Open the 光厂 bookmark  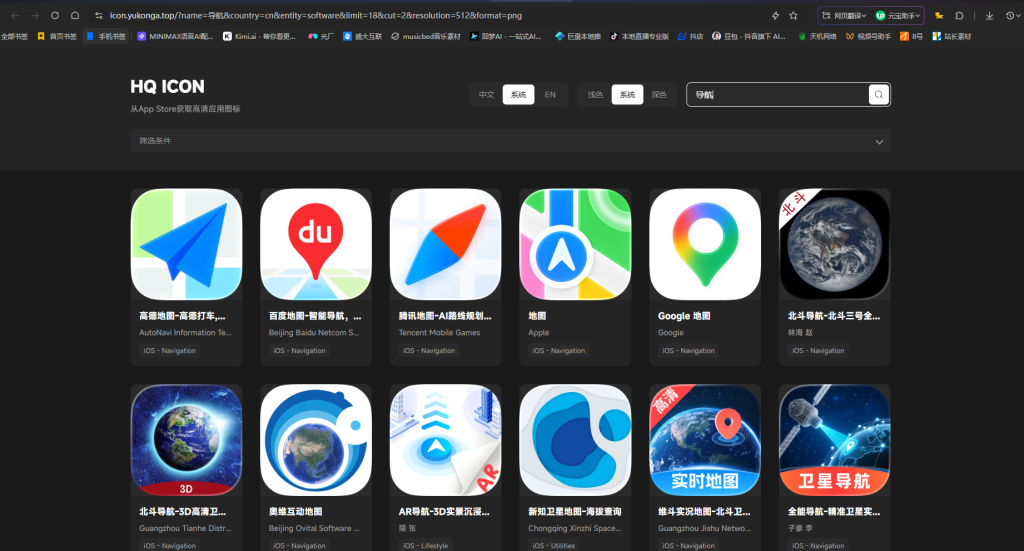pos(321,37)
